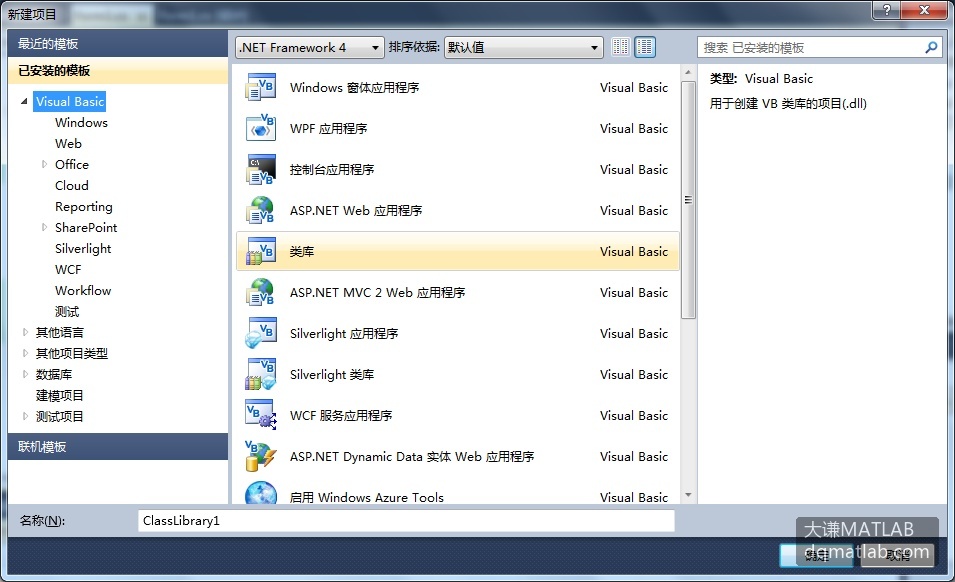
Task: Open the 最近的模板 section
Action: (x=118, y=44)
